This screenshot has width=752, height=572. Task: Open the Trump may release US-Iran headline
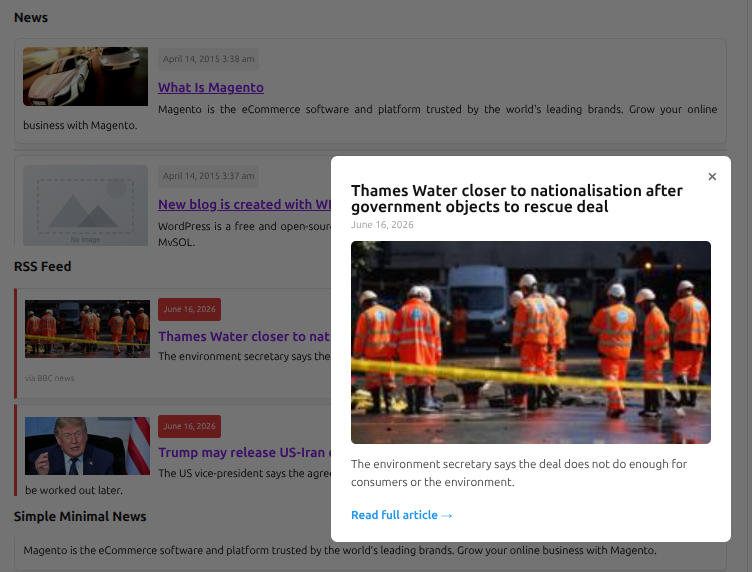coord(244,452)
